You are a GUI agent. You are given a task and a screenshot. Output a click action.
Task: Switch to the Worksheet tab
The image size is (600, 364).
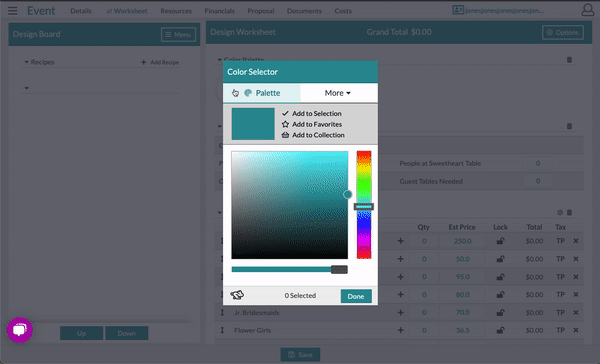tap(127, 11)
